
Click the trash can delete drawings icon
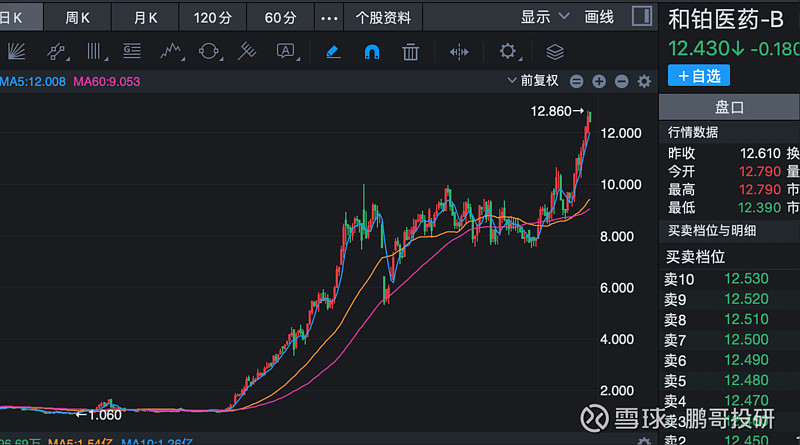click(x=410, y=52)
